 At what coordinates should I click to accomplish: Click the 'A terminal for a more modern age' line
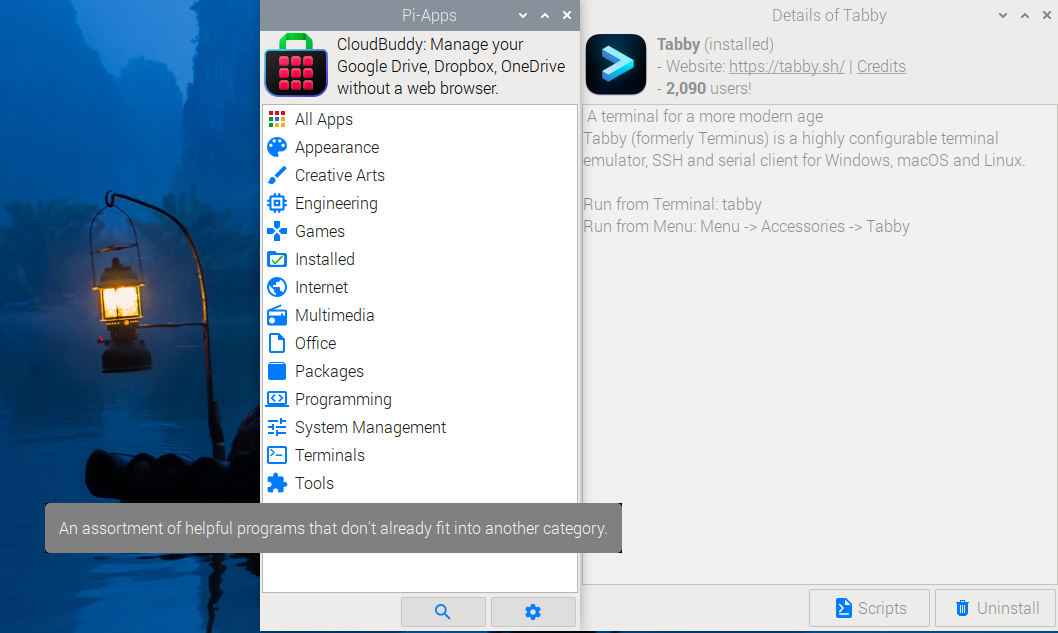tap(705, 117)
